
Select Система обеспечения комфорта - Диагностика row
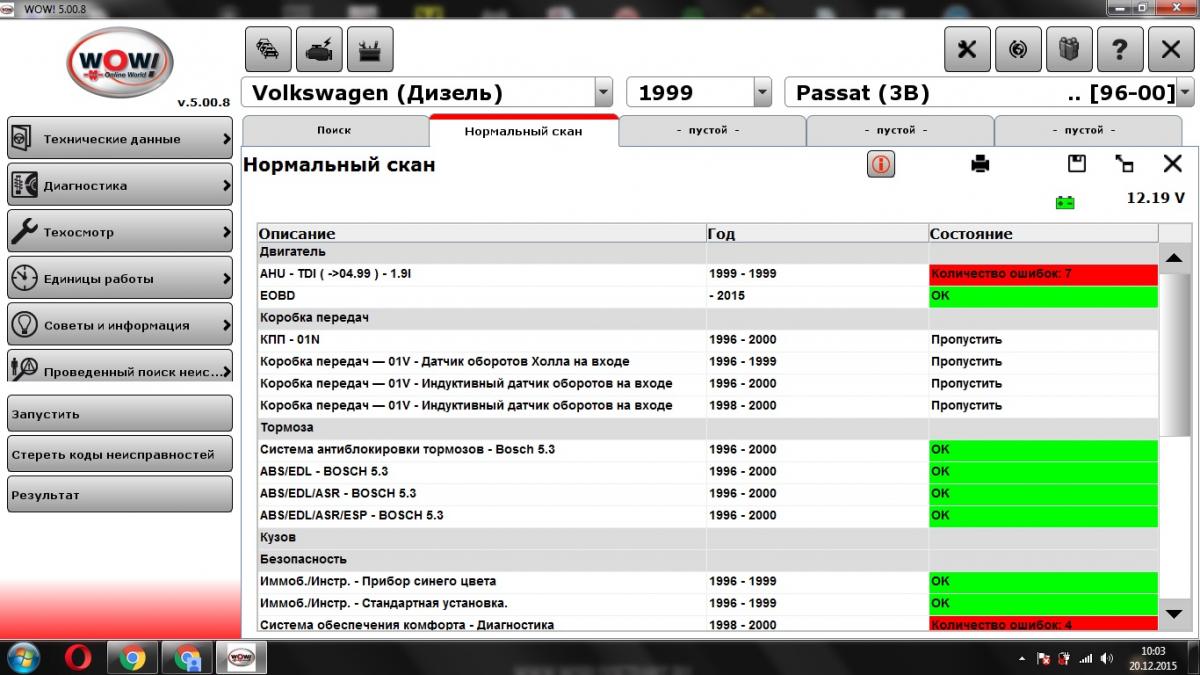pyautogui.click(x=708, y=625)
